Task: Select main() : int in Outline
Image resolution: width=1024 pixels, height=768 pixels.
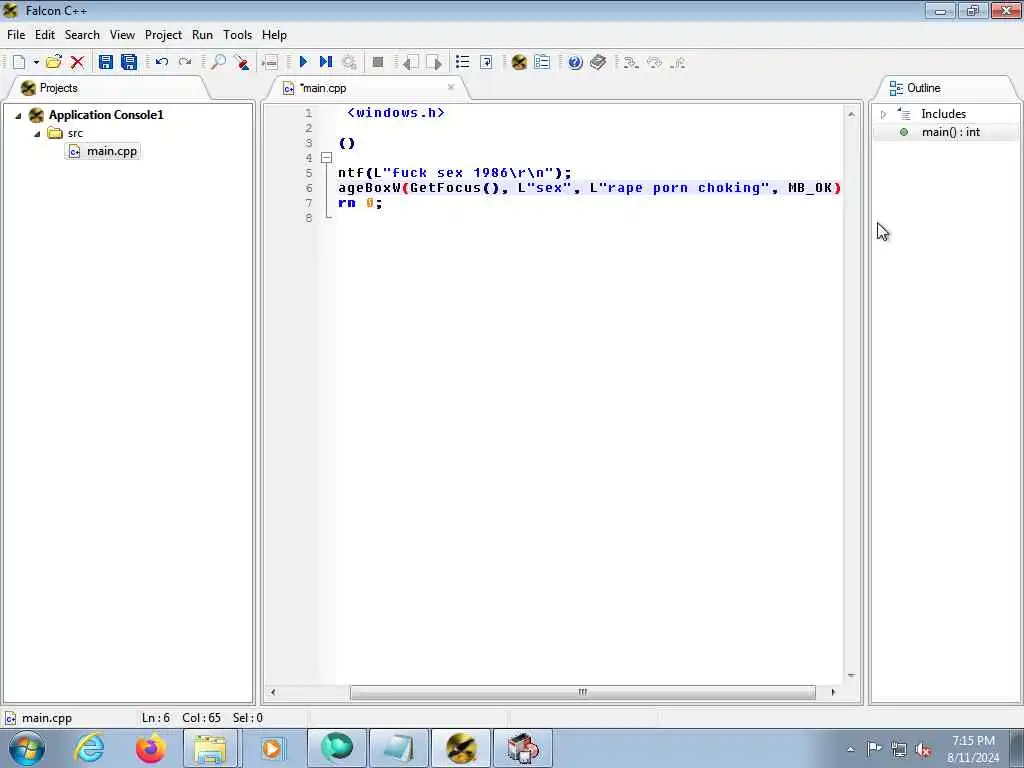Action: (951, 132)
